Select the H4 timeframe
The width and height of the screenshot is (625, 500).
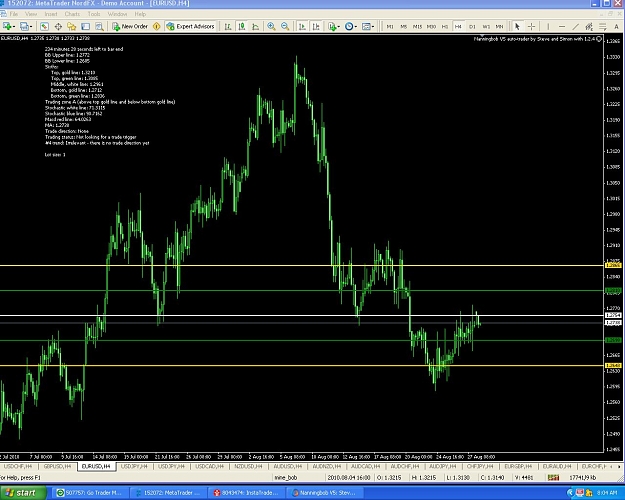pyautogui.click(x=458, y=27)
